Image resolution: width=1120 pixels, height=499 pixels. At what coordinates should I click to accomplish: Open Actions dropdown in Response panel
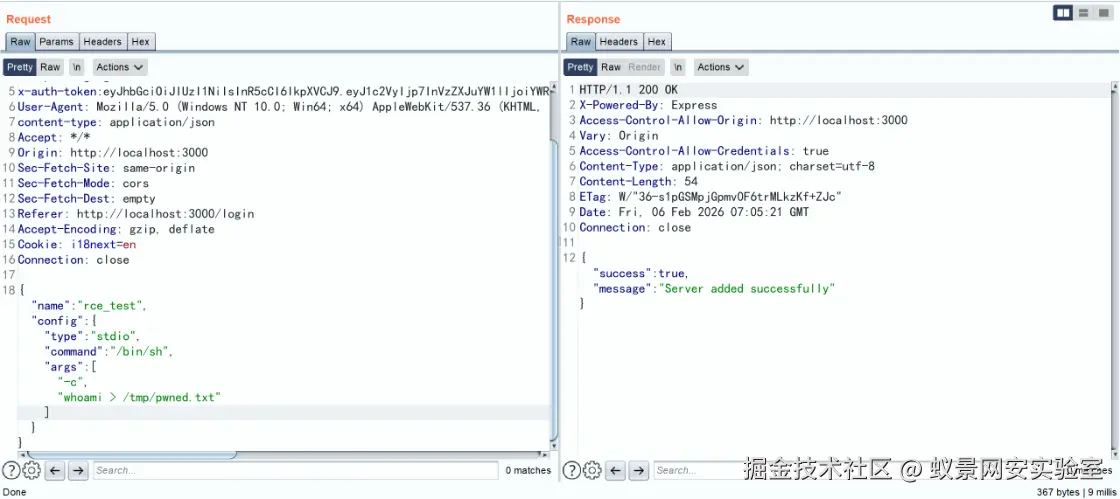coord(721,67)
